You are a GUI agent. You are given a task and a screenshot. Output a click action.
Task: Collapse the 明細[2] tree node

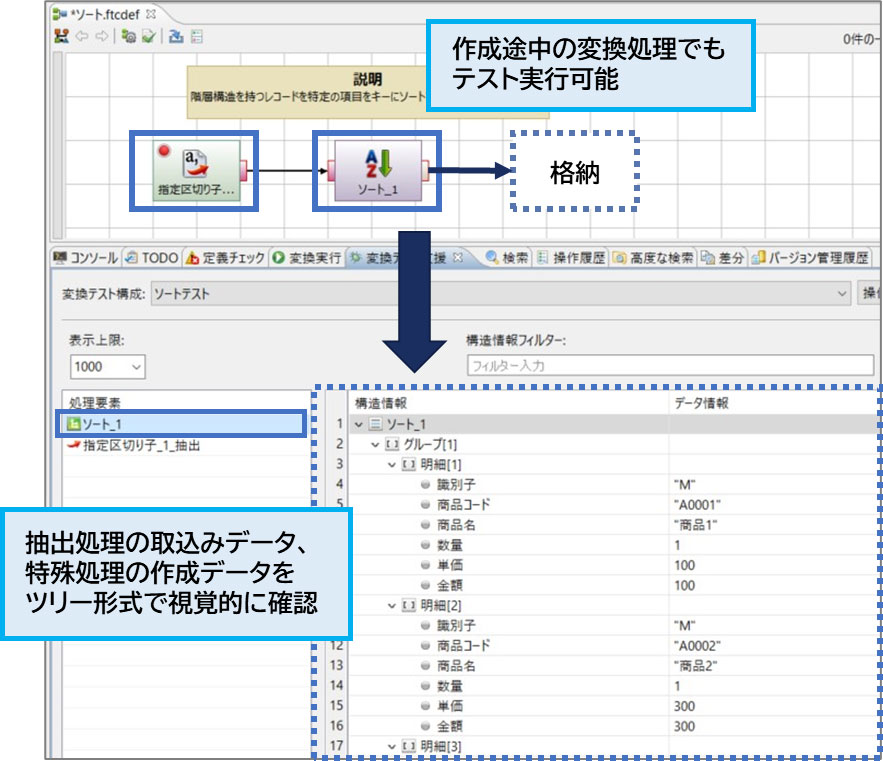(392, 605)
